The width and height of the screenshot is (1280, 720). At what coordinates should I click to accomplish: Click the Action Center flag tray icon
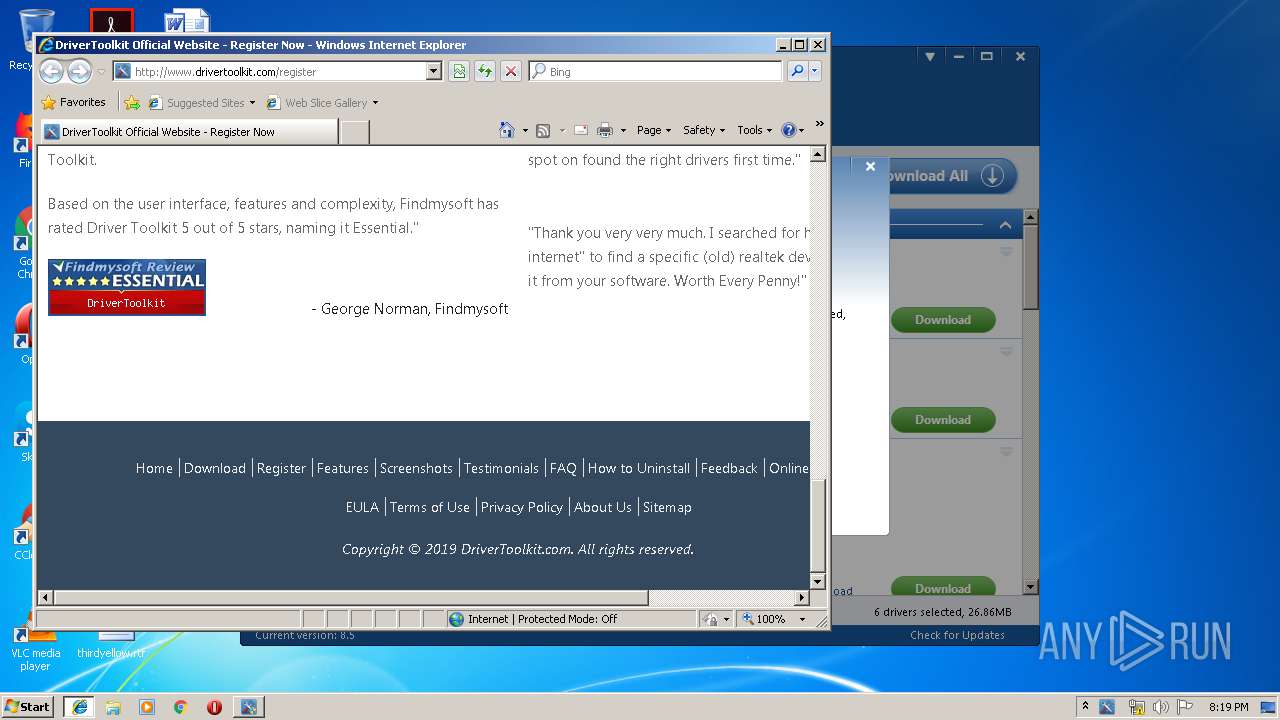pos(1185,706)
